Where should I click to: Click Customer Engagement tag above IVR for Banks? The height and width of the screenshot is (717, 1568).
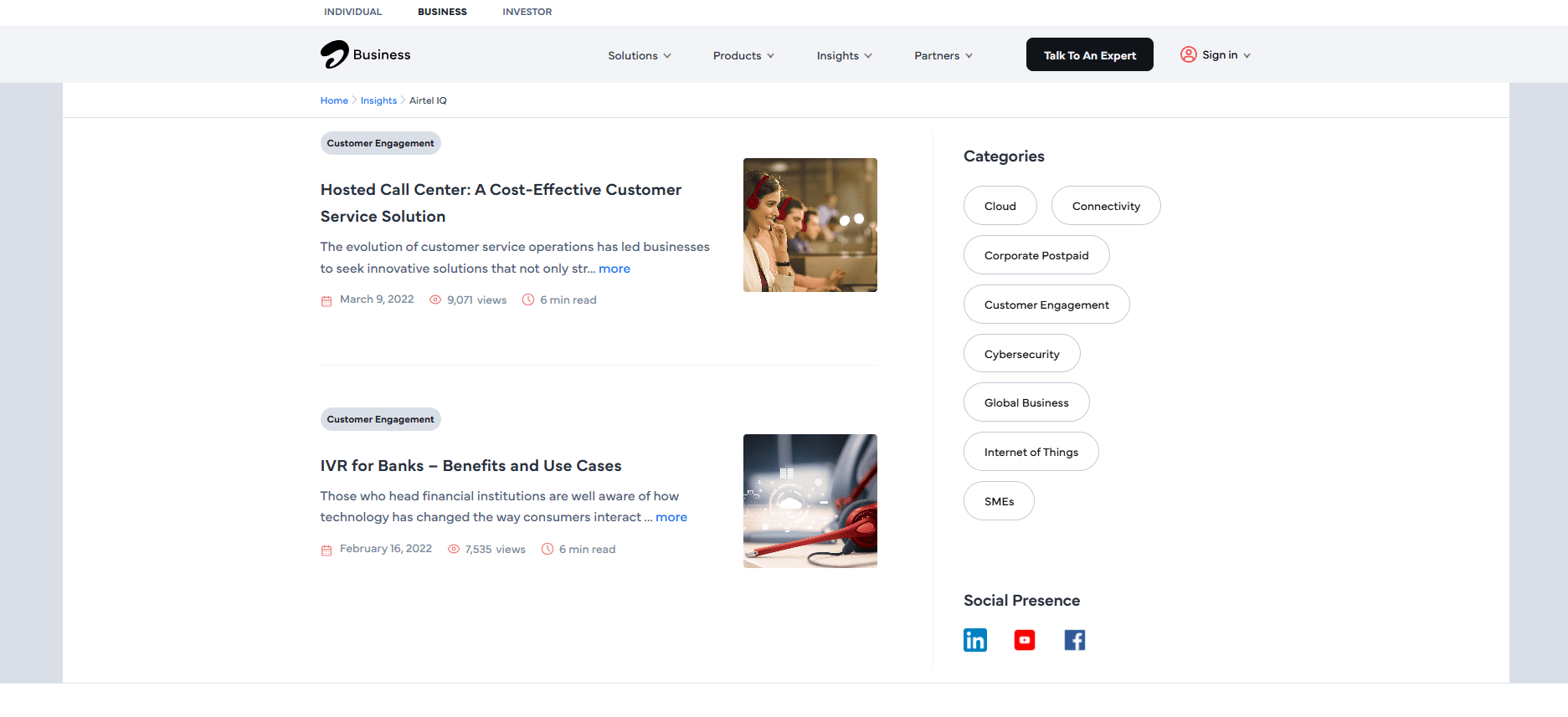coord(381,419)
